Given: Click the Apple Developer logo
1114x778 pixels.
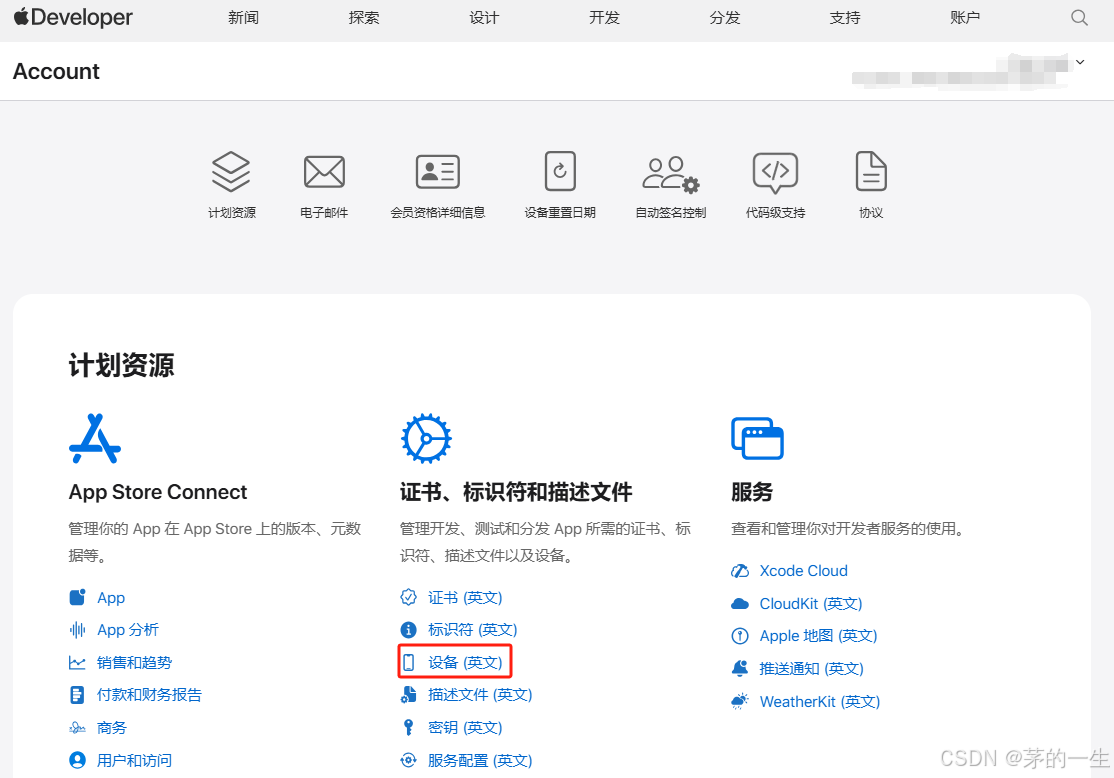Looking at the screenshot, I should [73, 17].
